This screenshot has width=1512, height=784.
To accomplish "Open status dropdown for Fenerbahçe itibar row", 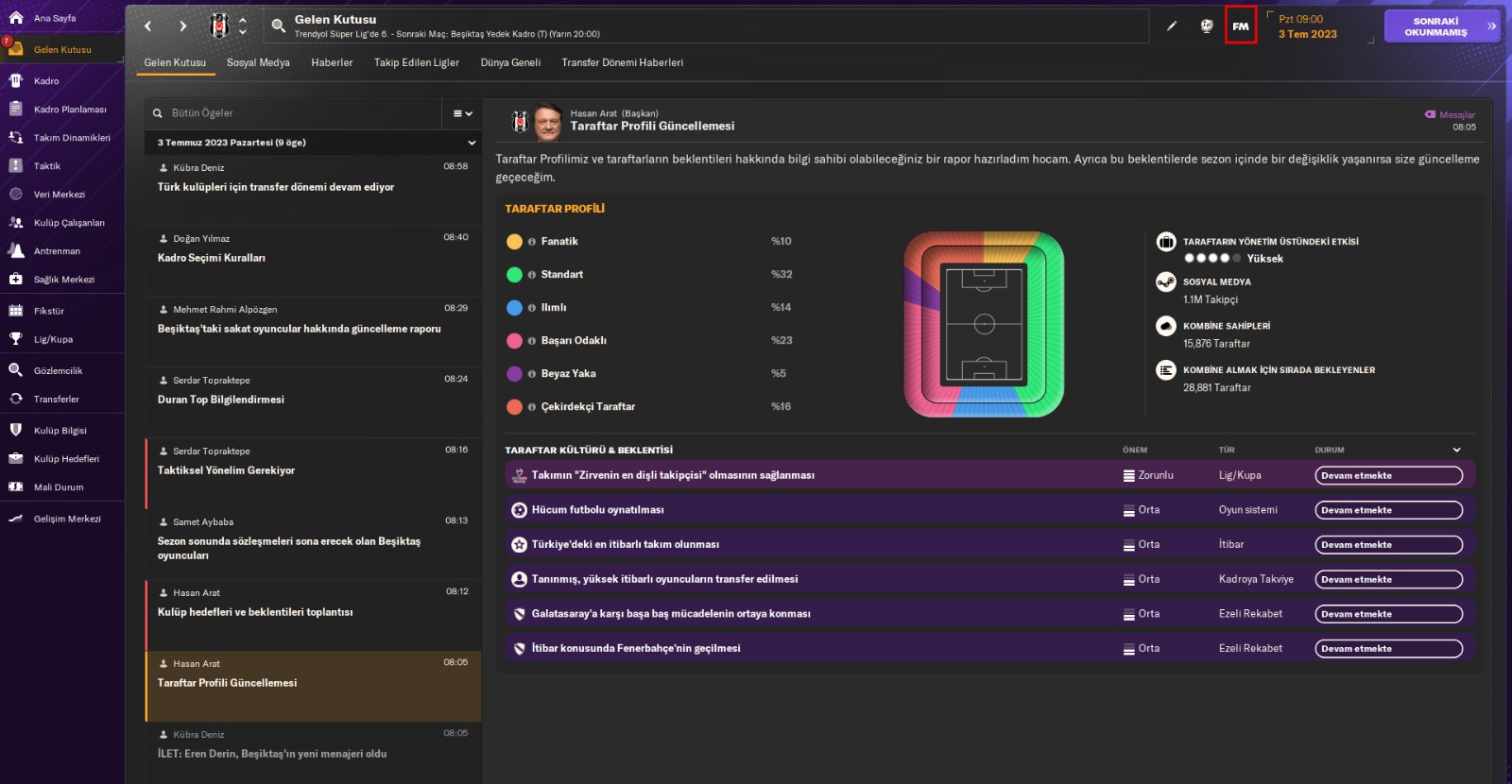I will click(x=1388, y=649).
